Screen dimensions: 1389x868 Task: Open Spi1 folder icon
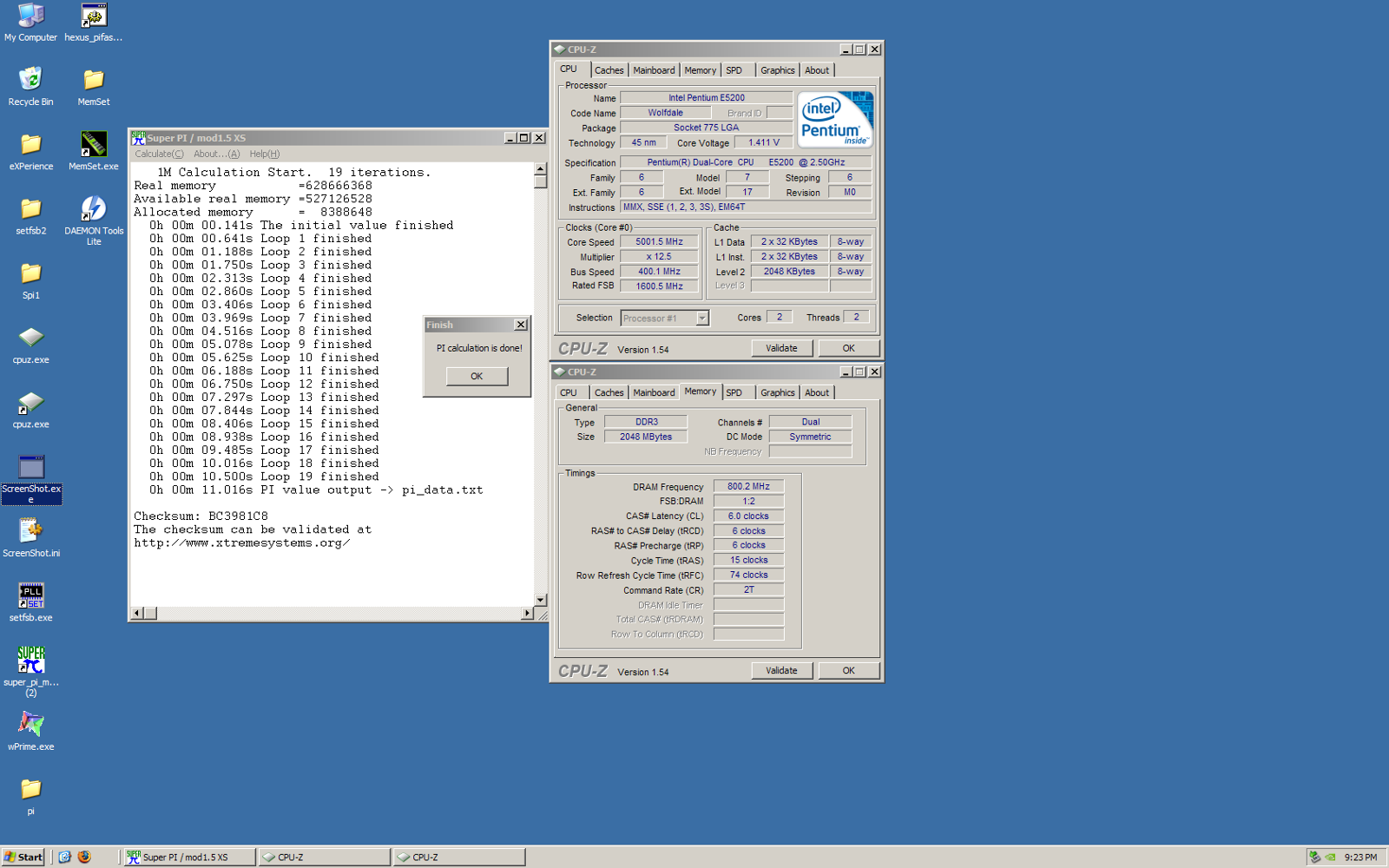30,280
